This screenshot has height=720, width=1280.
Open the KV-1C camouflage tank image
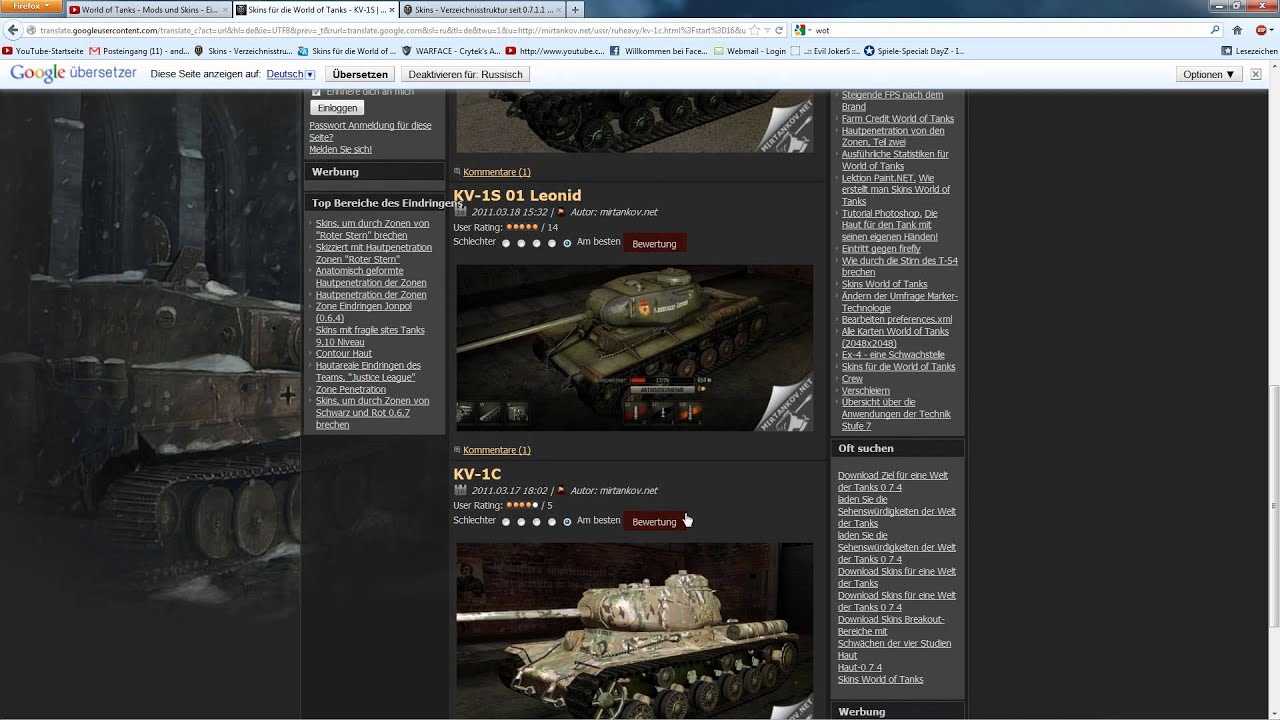pyautogui.click(x=634, y=631)
